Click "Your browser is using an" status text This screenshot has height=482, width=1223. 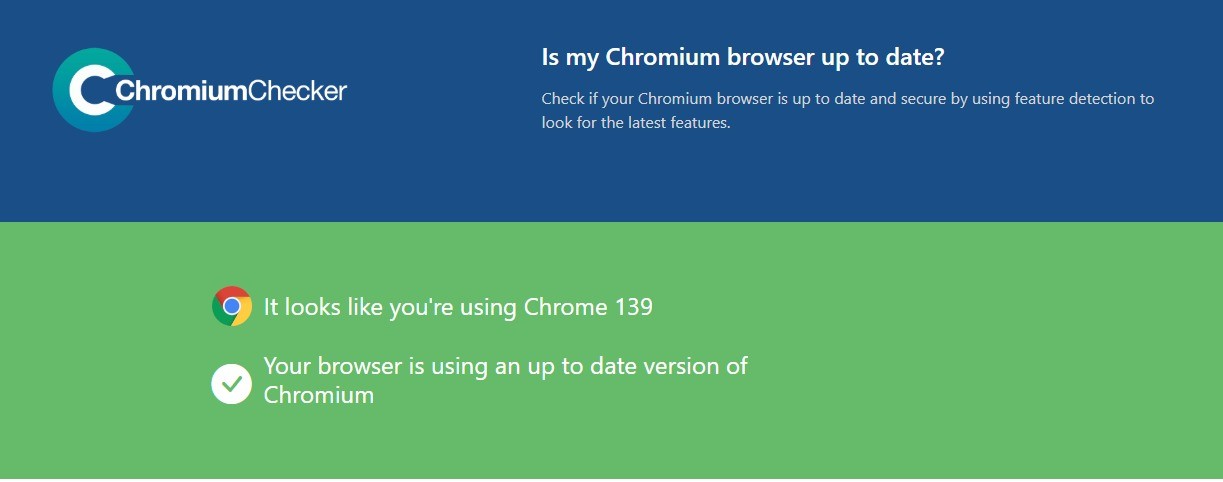[390, 366]
